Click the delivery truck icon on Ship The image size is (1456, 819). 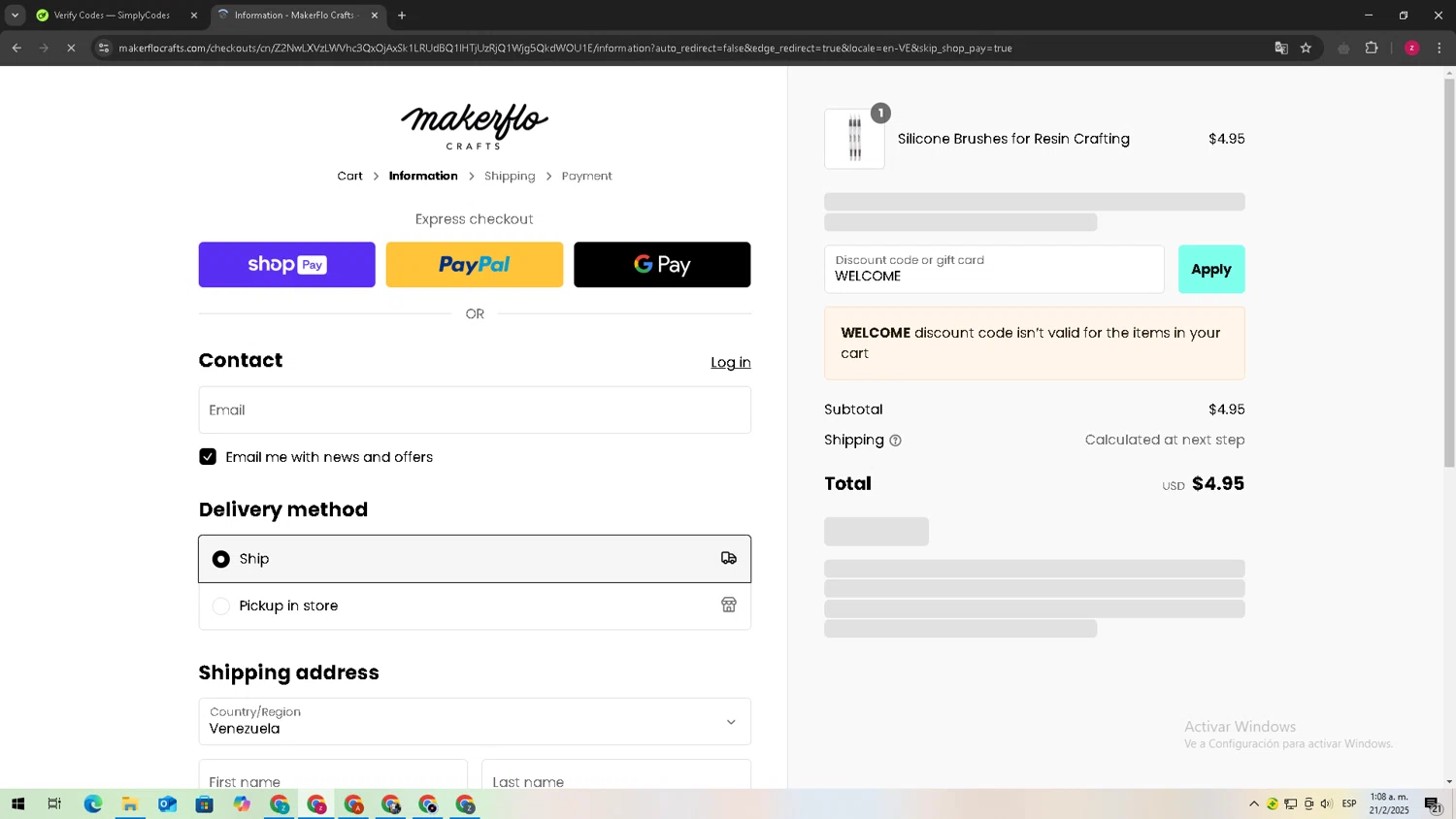[x=729, y=558]
